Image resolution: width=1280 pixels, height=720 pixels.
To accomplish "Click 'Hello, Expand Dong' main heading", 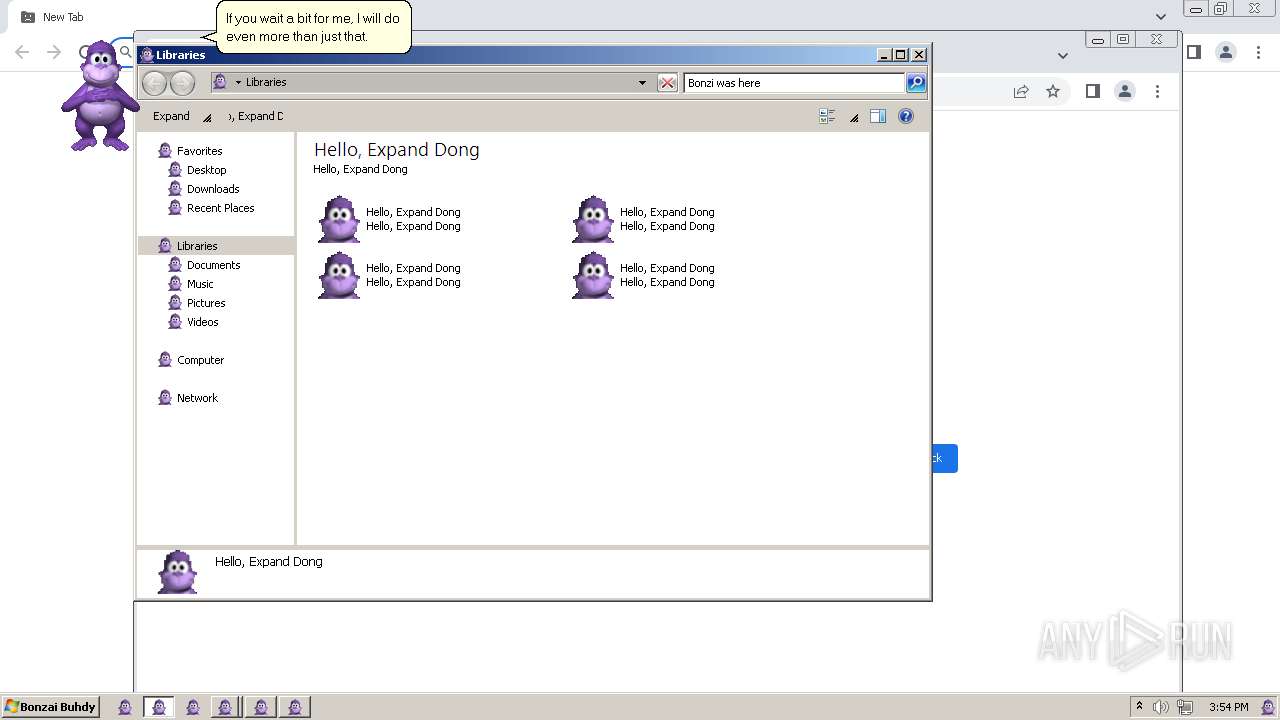I will pyautogui.click(x=397, y=150).
